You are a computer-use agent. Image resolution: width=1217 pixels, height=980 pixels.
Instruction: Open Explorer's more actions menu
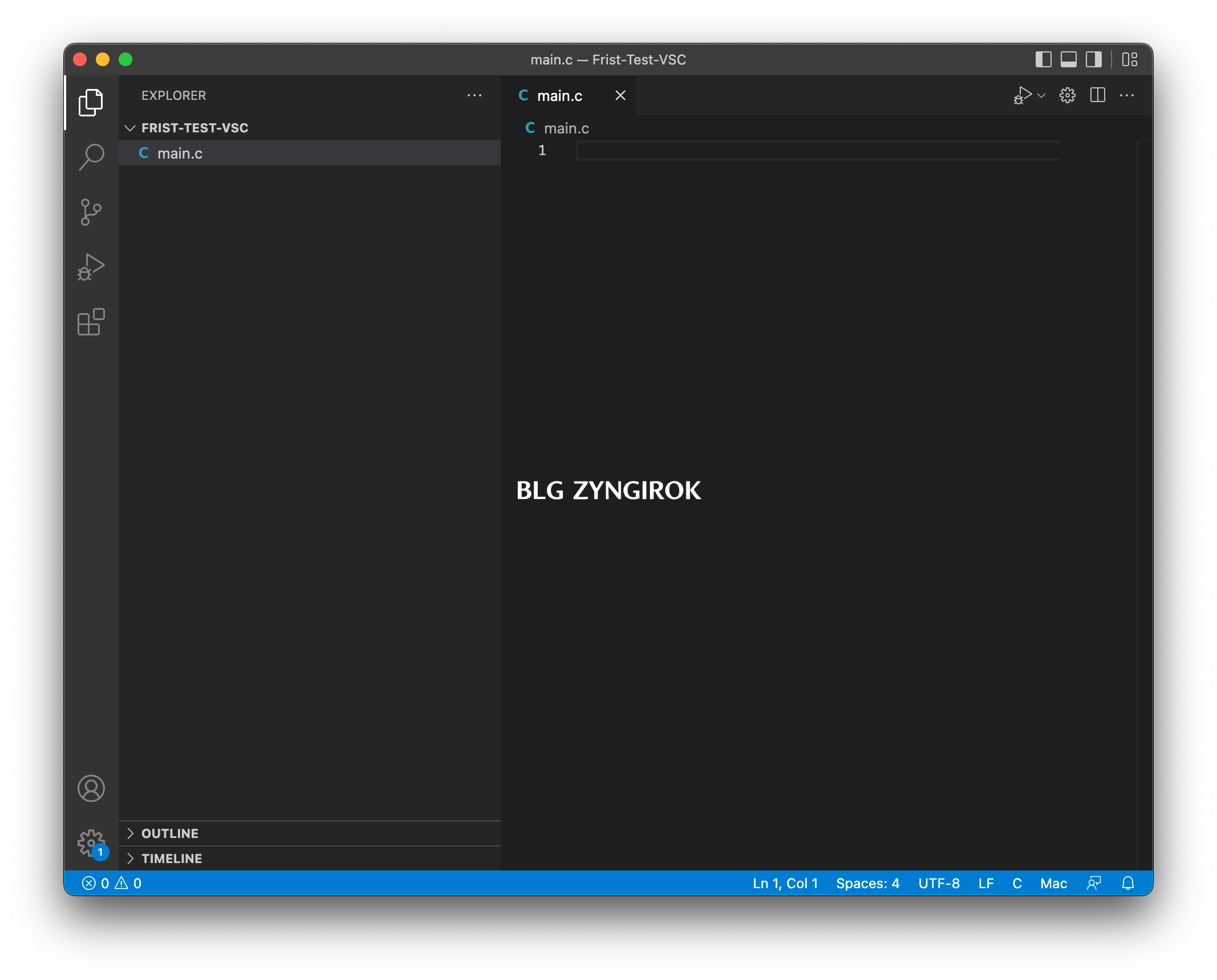coord(474,95)
